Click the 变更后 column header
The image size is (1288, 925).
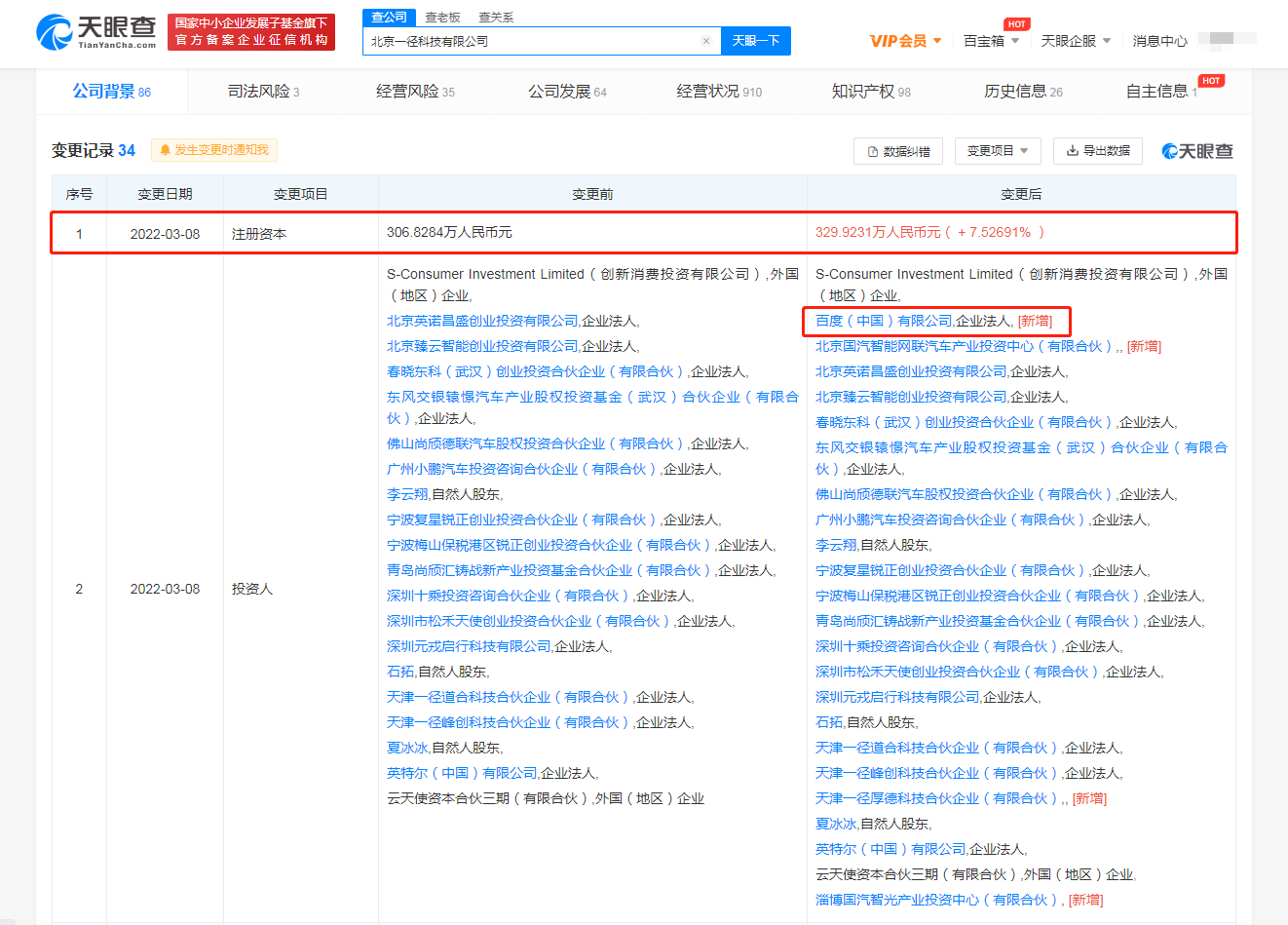(x=1021, y=194)
